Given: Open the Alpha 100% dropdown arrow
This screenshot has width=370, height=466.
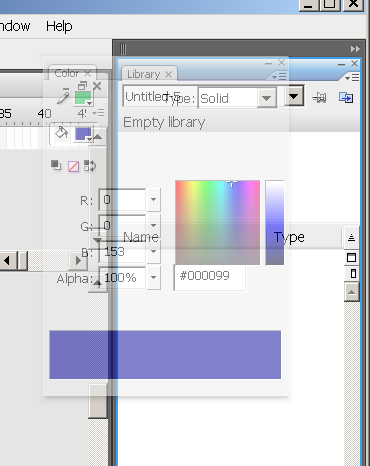Looking at the screenshot, I should [153, 277].
